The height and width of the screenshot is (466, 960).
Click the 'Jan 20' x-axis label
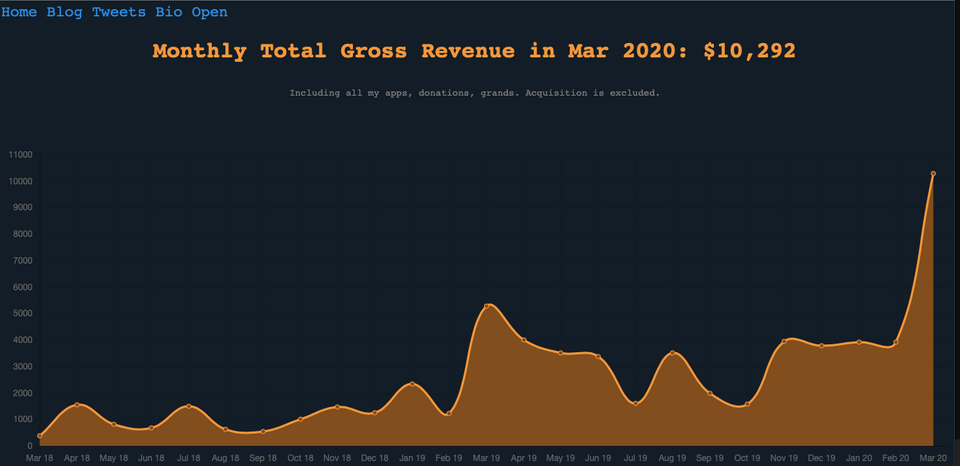tap(859, 457)
